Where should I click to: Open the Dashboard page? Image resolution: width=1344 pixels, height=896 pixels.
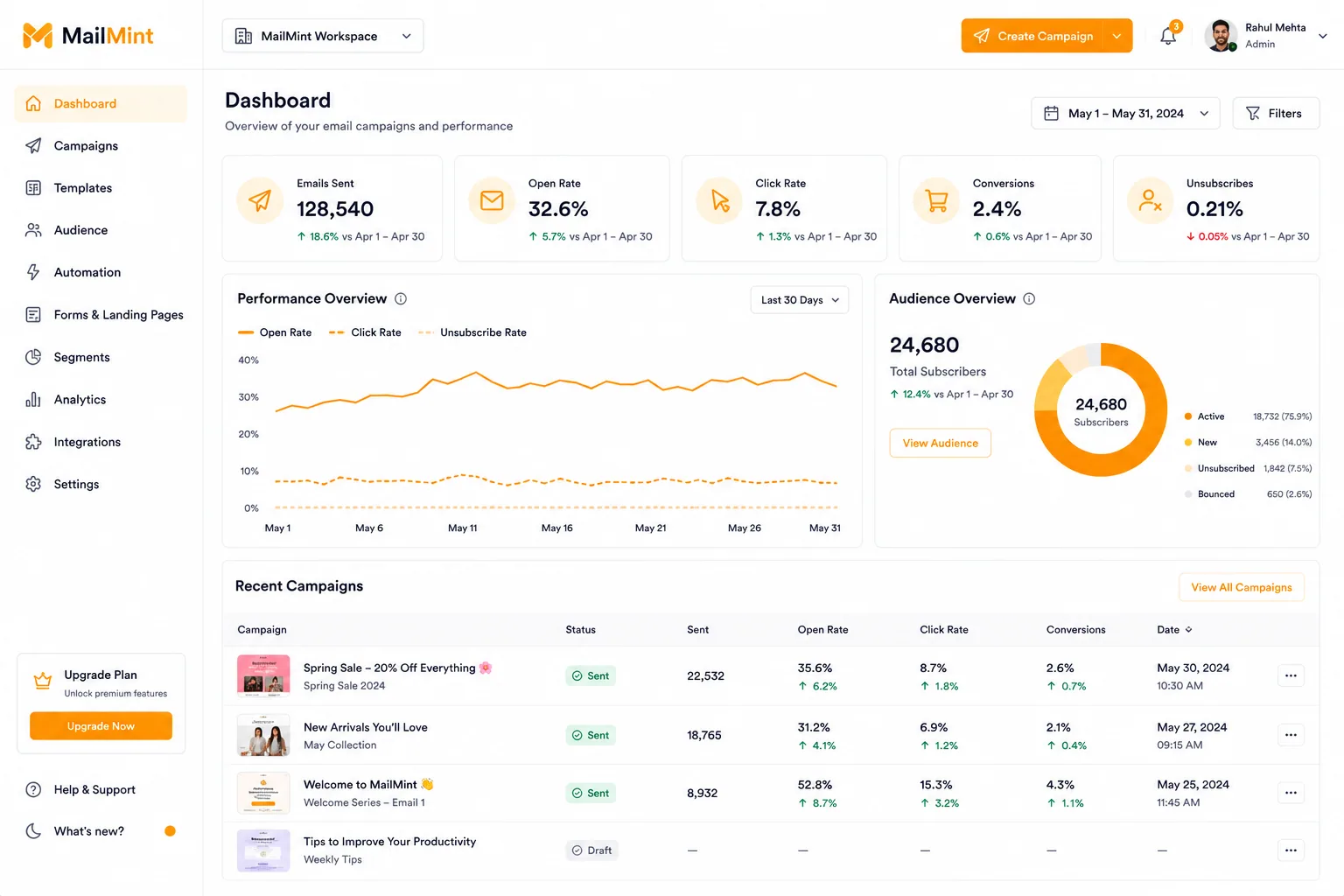(101, 103)
